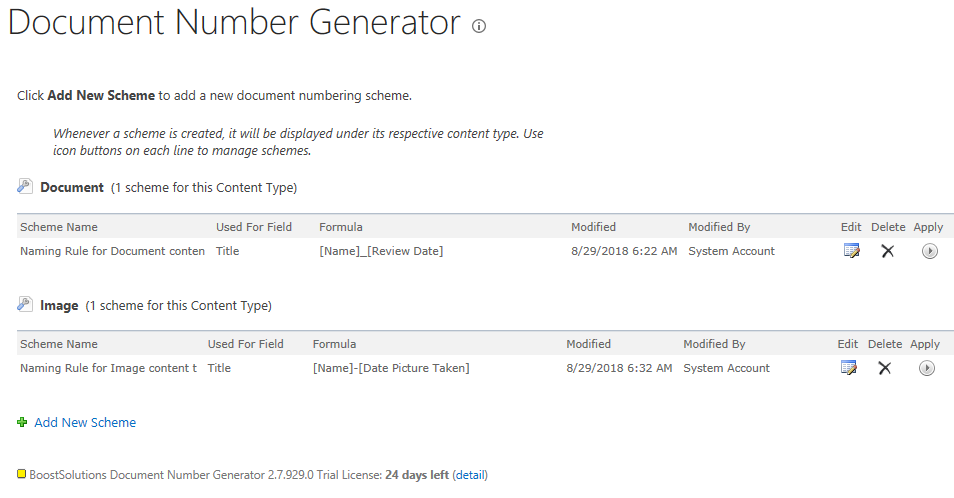954x498 pixels.
Task: Click the Document content type wrench icon
Action: coord(25,187)
